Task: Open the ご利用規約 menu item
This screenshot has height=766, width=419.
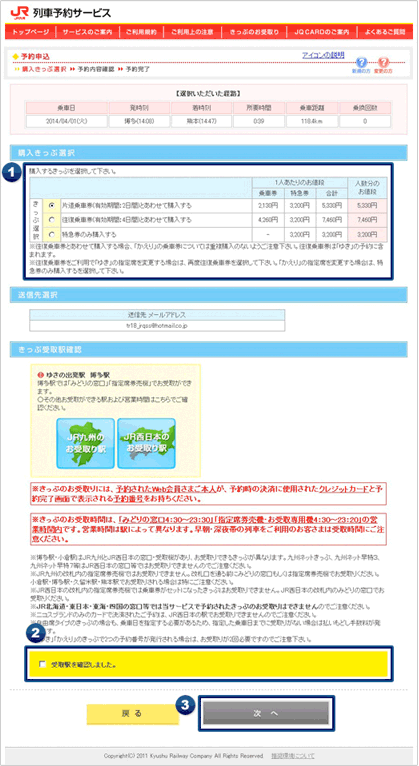Action: coord(141,32)
